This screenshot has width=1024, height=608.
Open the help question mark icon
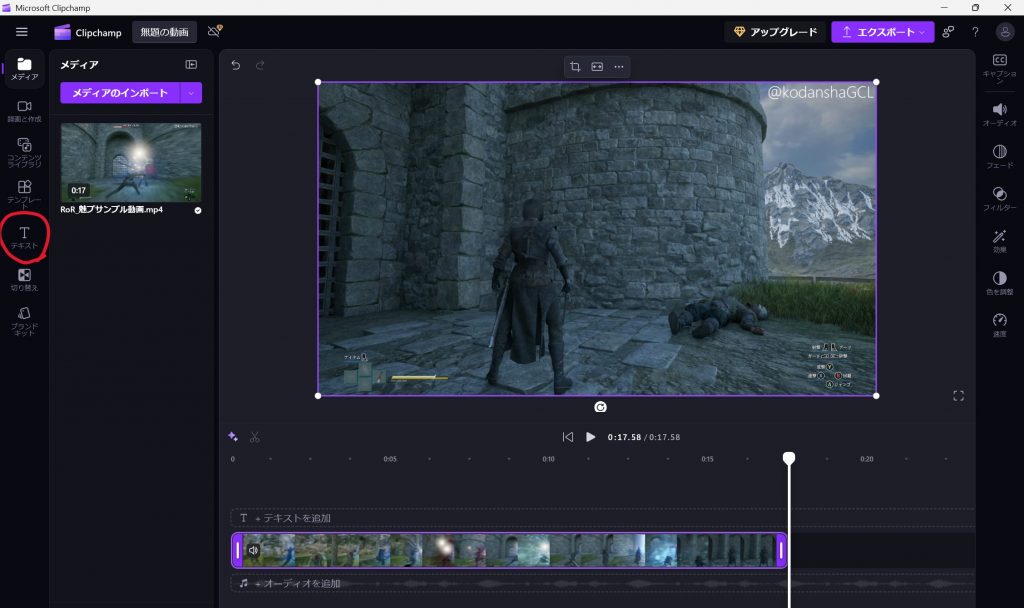[975, 32]
